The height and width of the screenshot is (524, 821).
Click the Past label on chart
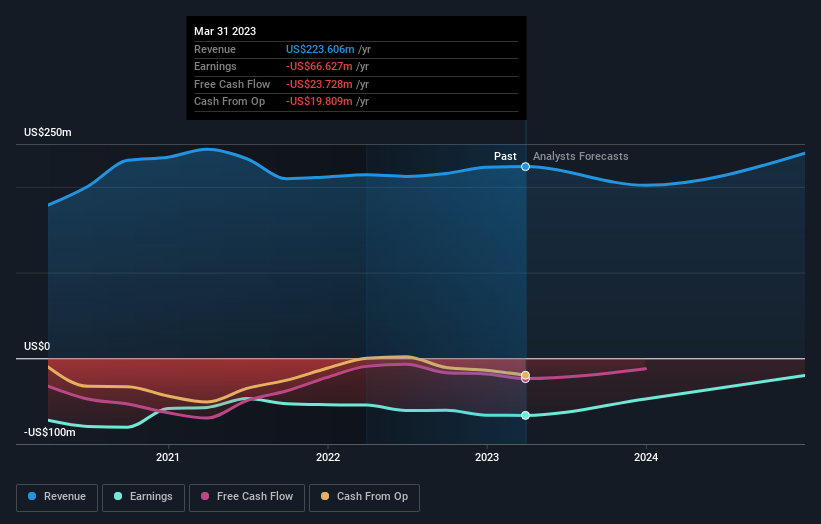pos(505,156)
